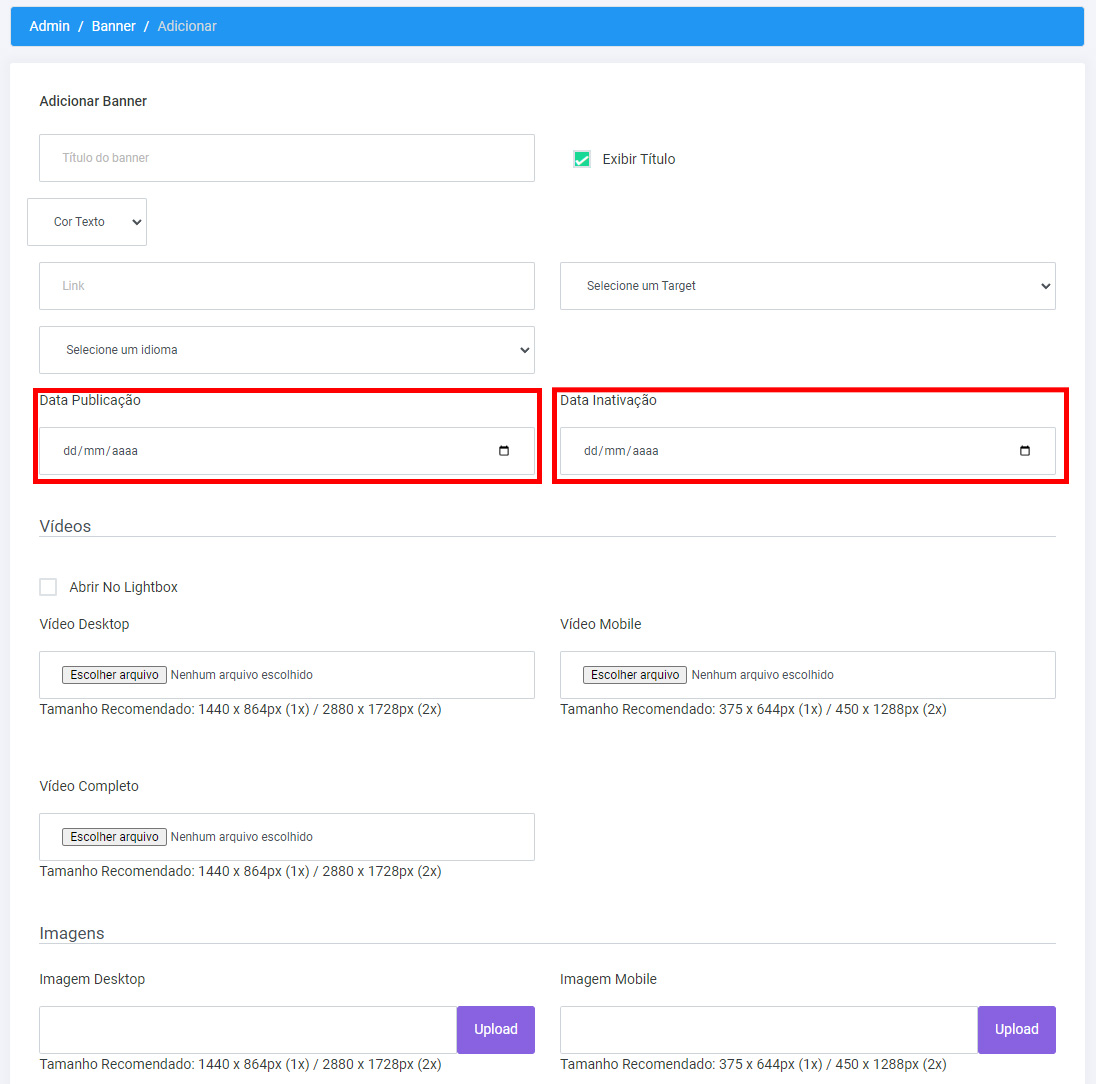1096x1084 pixels.
Task: Choose file for Vídeo Completo
Action: [x=115, y=837]
